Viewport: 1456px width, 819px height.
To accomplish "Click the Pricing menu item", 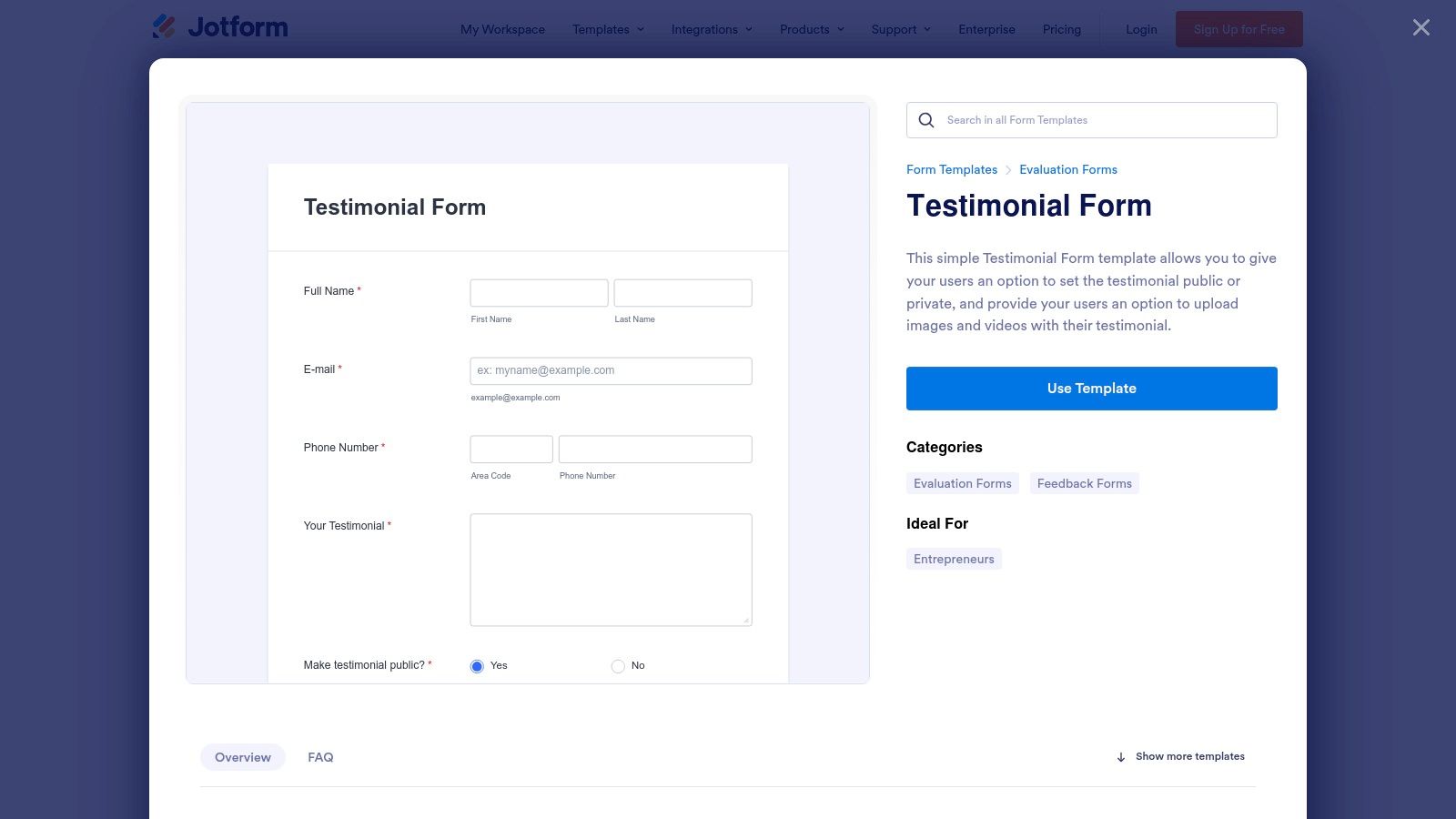I will tap(1061, 29).
